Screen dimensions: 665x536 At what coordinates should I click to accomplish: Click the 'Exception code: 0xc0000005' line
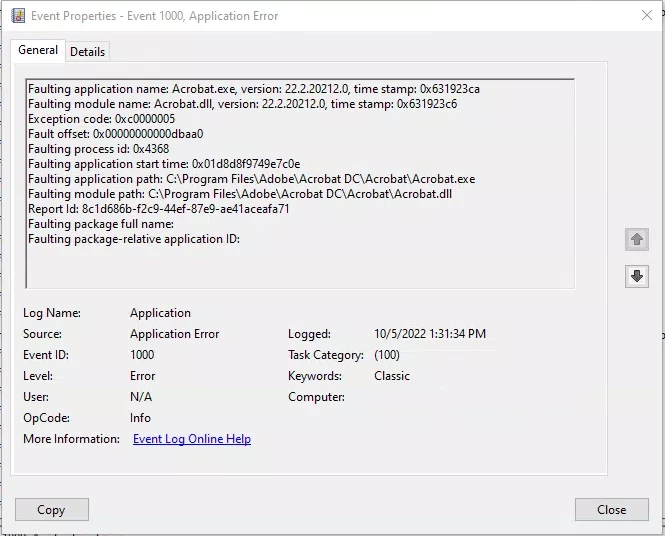[101, 119]
